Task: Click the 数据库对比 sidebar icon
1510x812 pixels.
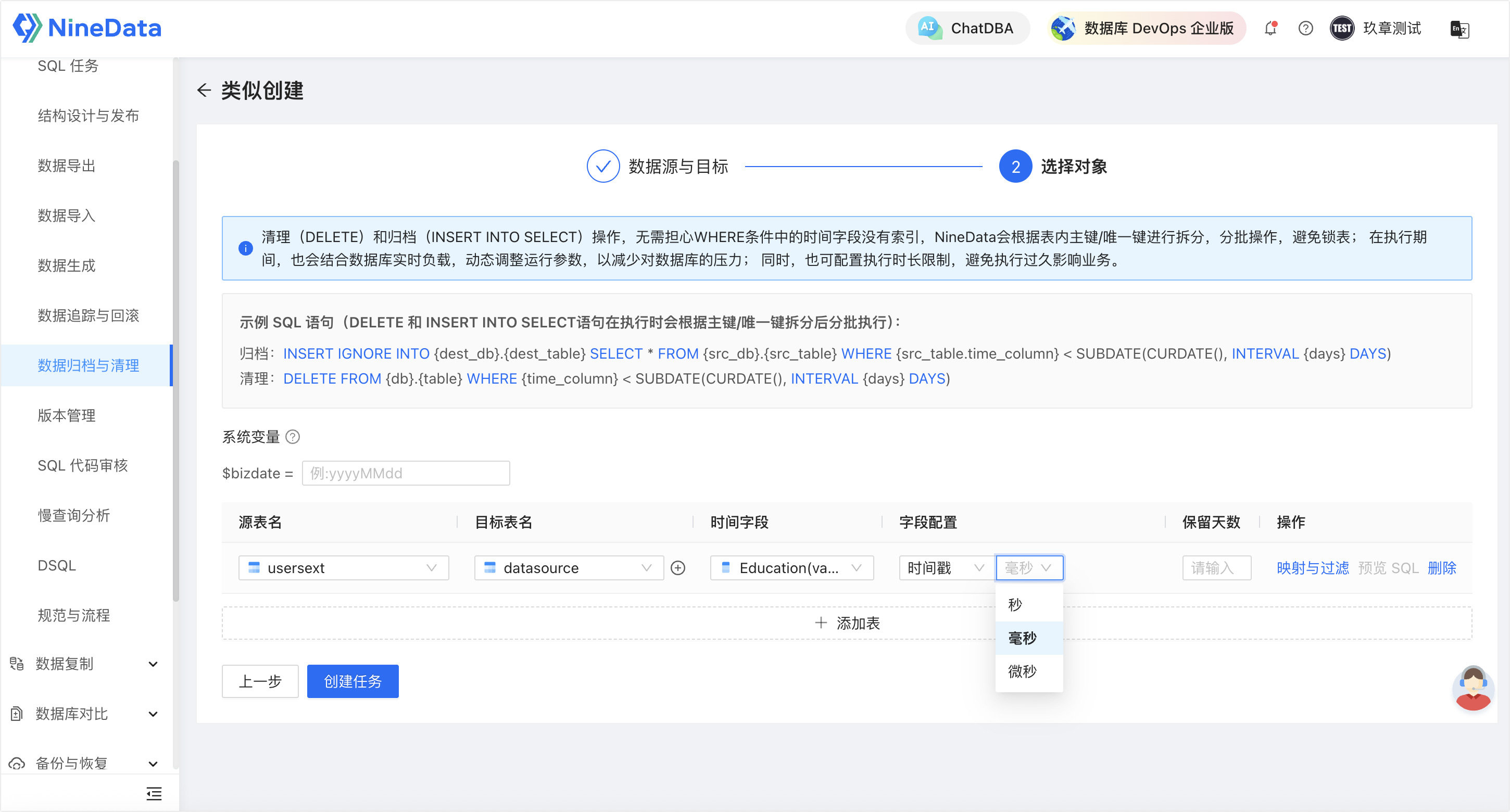Action: (x=17, y=714)
